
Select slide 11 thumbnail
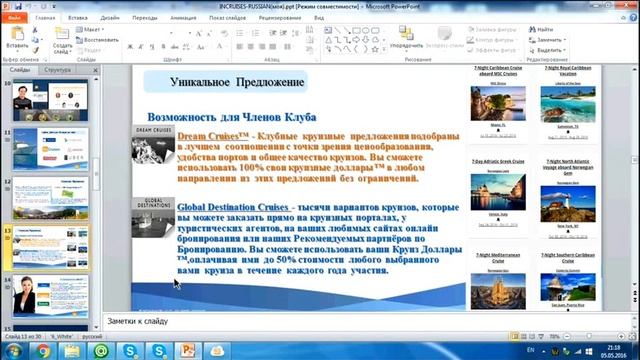click(x=51, y=149)
